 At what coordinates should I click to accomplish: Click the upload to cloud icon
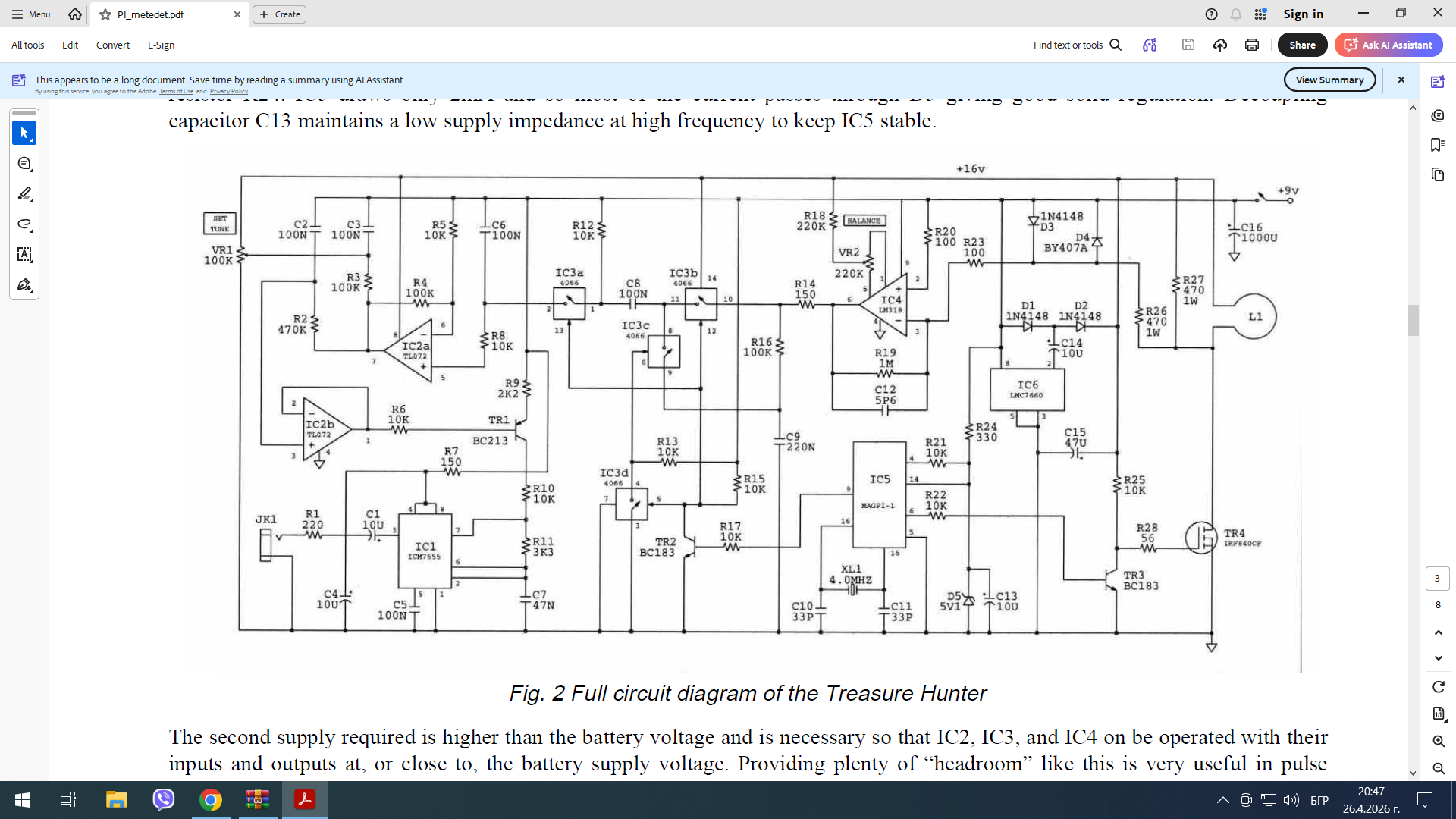point(1220,45)
